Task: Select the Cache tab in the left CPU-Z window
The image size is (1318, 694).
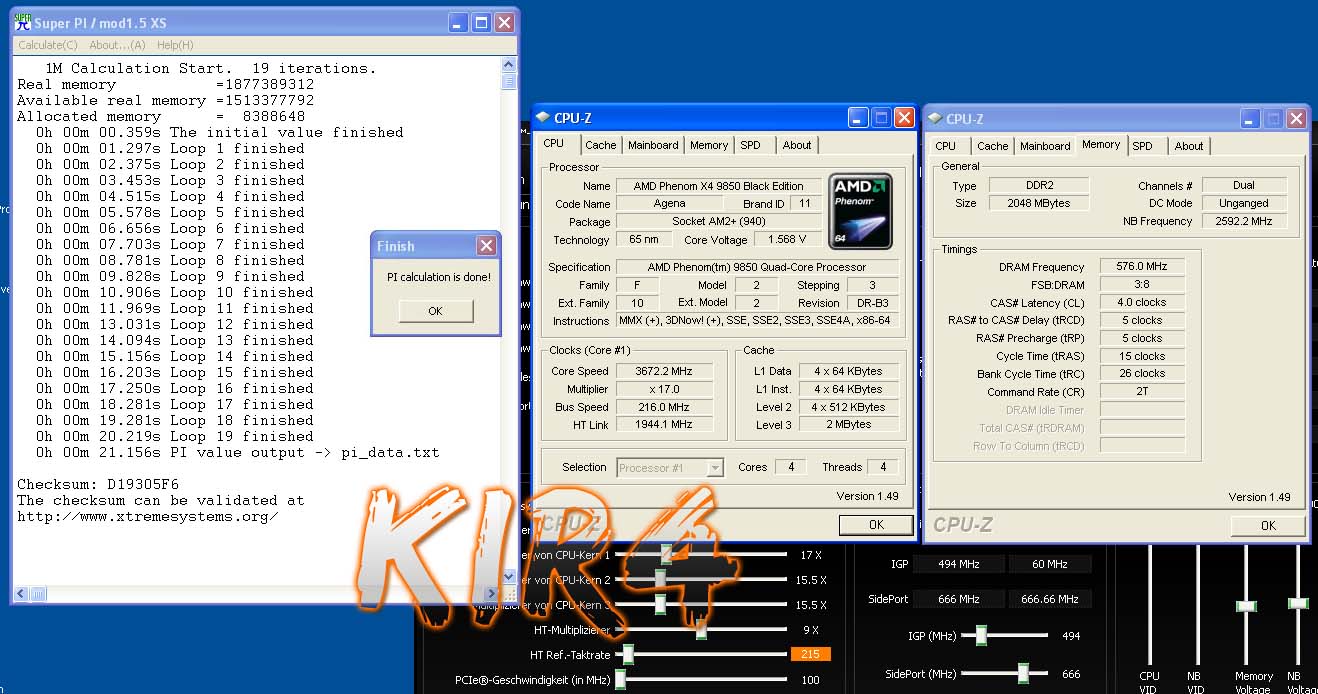Action: pos(601,145)
